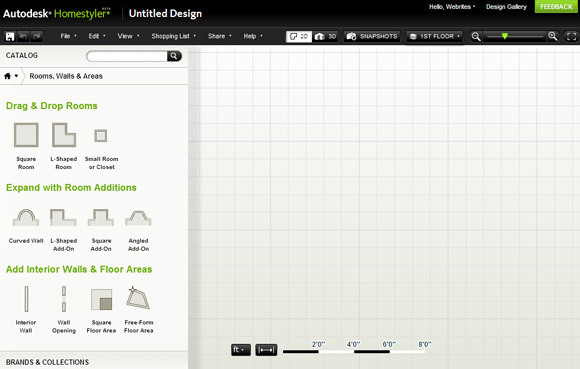580x369 pixels.
Task: Open the Help menu
Action: click(253, 36)
